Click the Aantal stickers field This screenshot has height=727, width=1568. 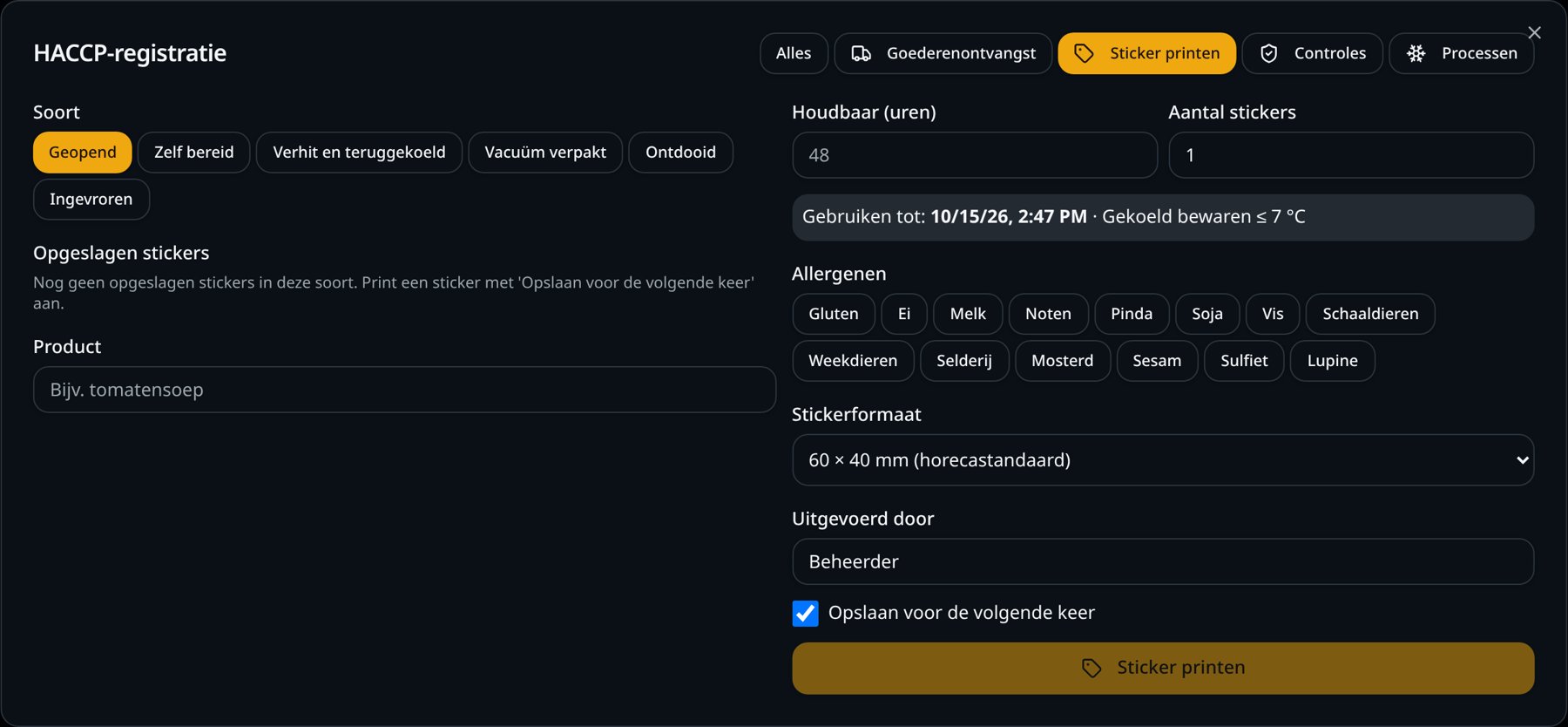pyautogui.click(x=1351, y=155)
